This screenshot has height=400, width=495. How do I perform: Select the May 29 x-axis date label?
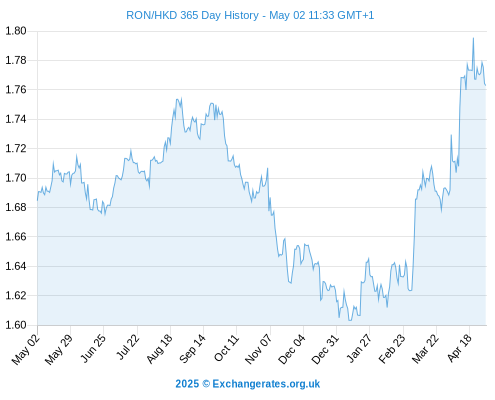pyautogui.click(x=59, y=349)
